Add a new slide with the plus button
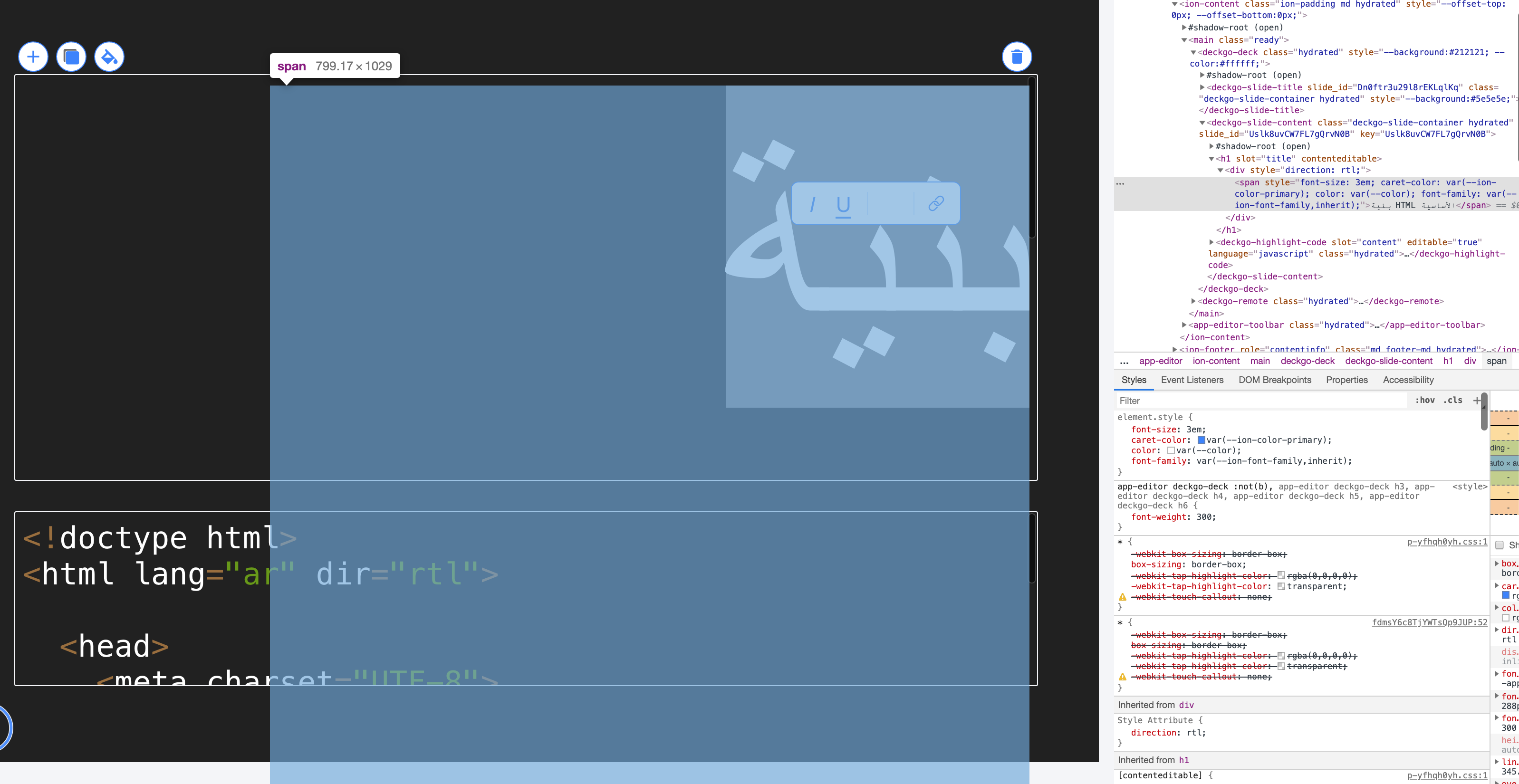1519x784 pixels. [33, 57]
